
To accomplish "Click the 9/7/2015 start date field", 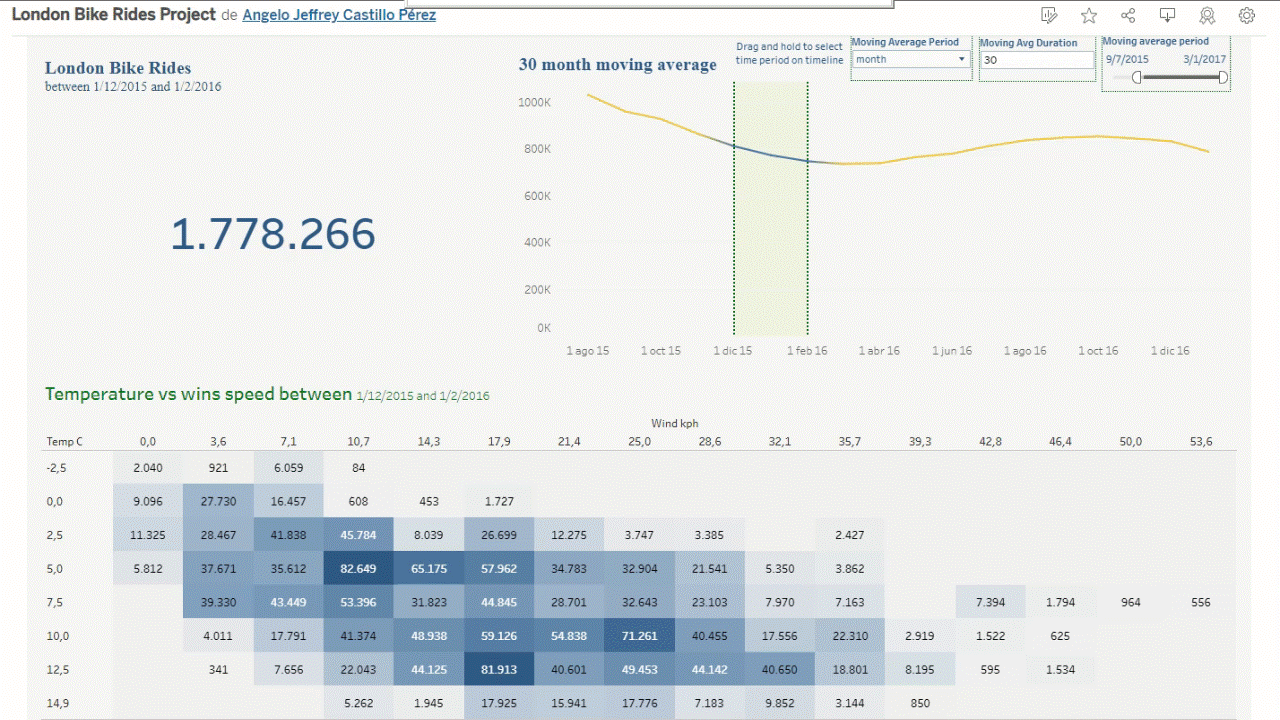I will tap(1127, 59).
